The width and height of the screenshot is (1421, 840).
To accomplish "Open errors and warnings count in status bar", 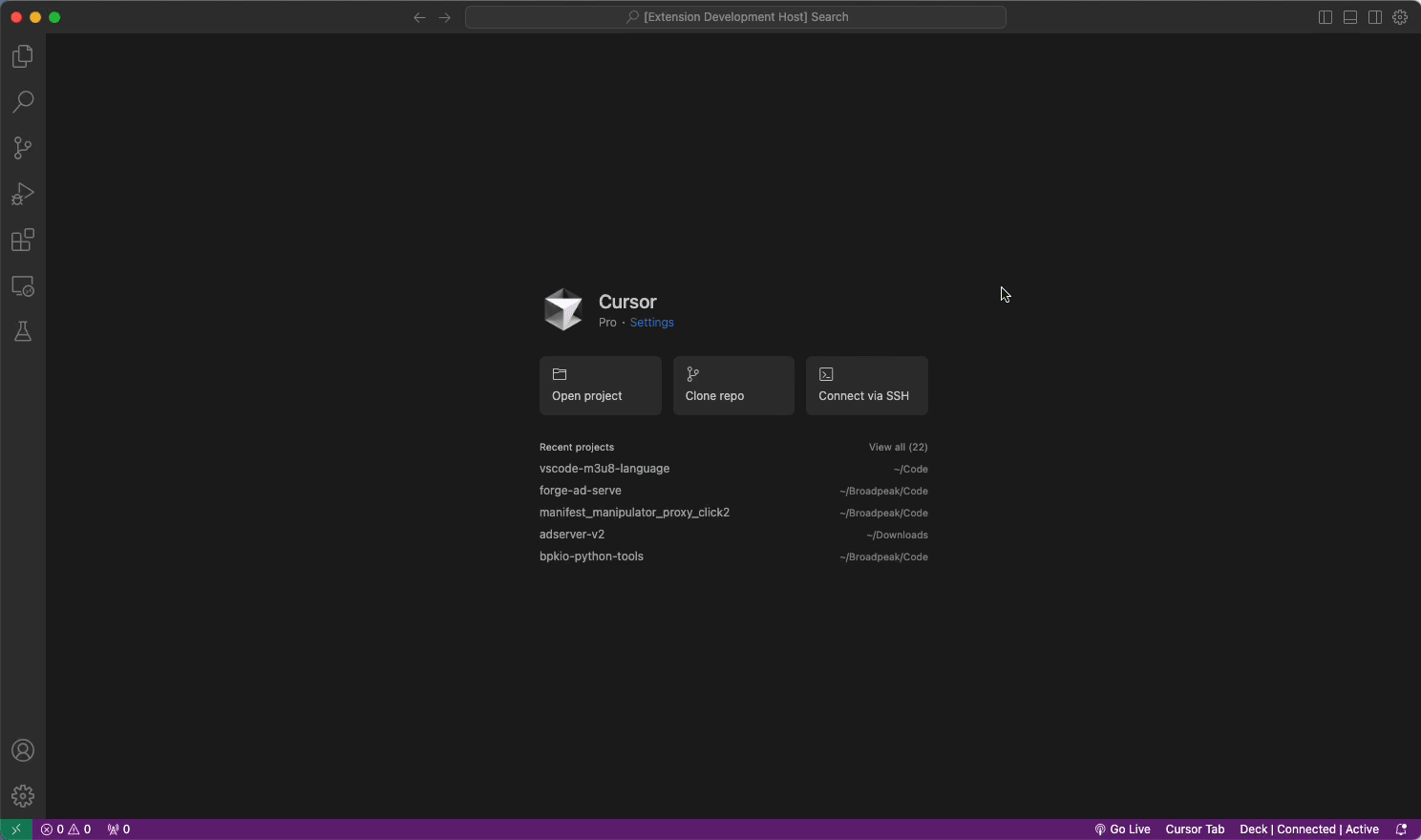I will point(66,829).
